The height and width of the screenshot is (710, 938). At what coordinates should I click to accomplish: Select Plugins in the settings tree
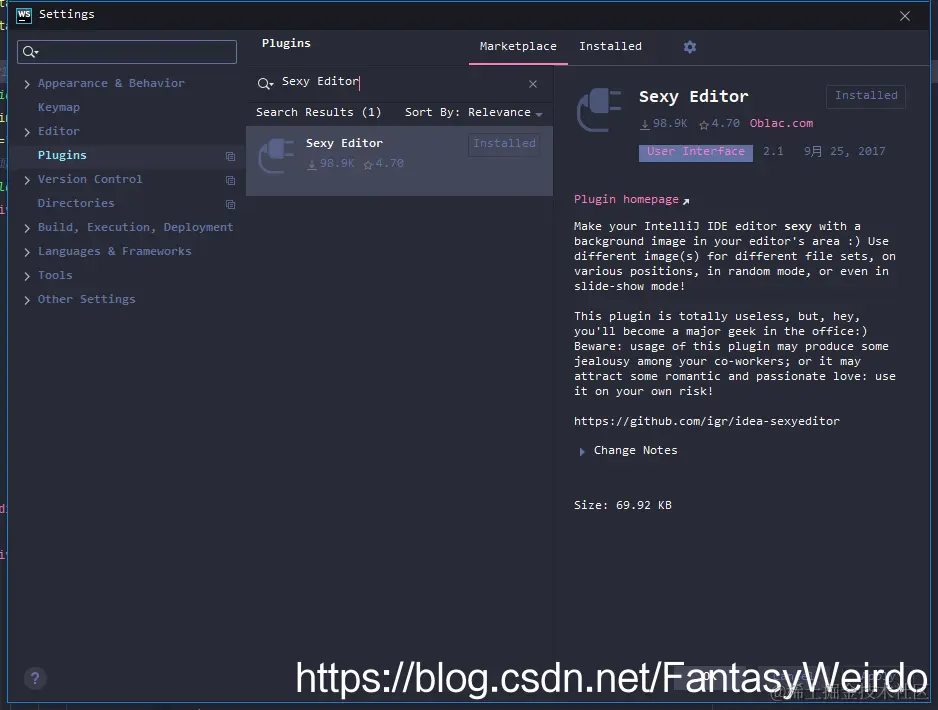point(62,155)
